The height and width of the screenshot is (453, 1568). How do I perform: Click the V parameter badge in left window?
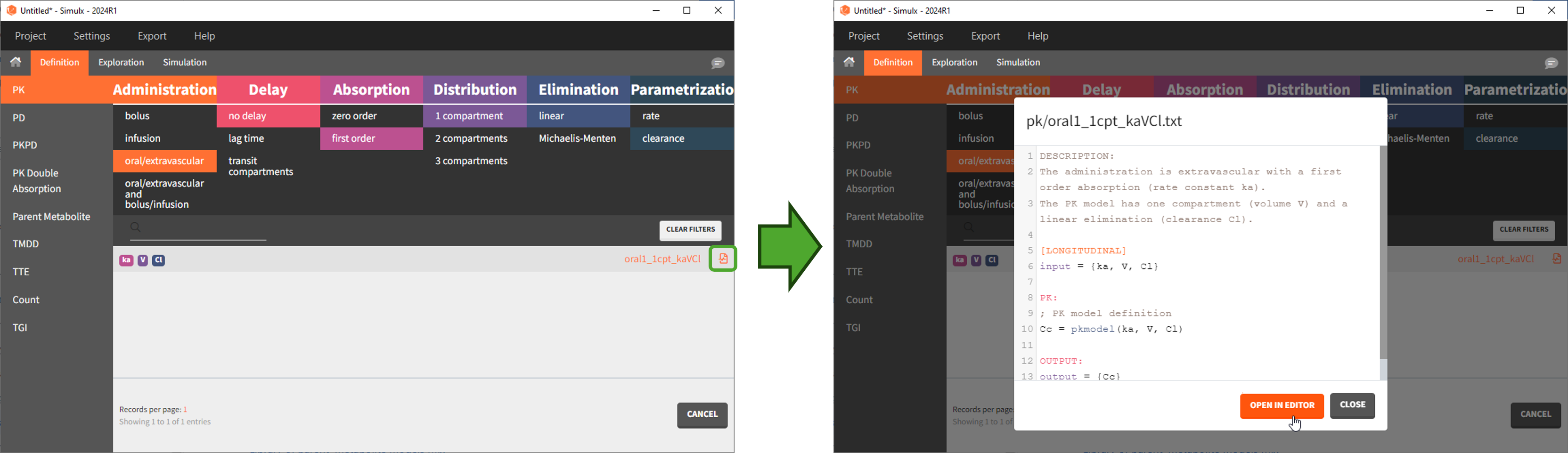pos(143,261)
